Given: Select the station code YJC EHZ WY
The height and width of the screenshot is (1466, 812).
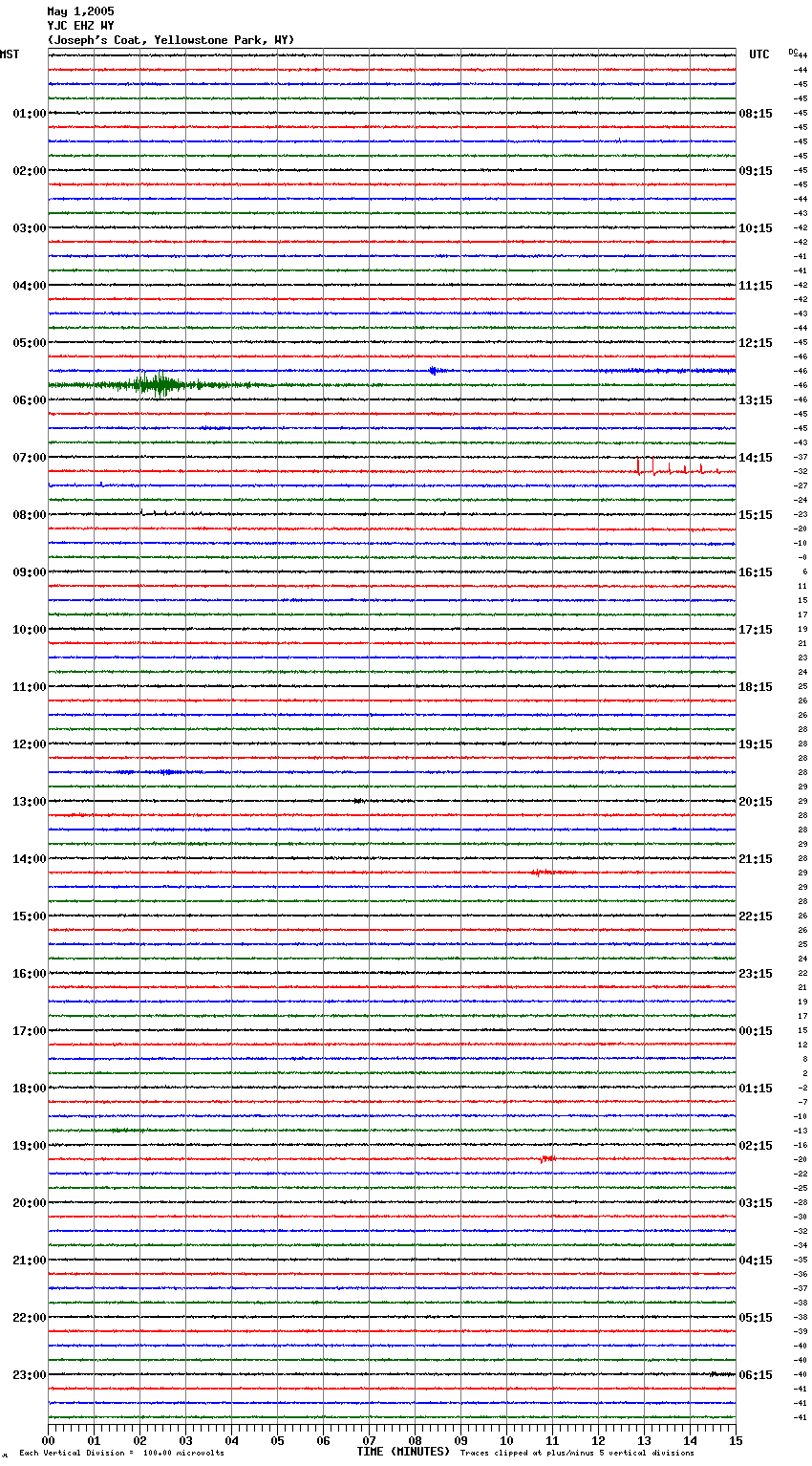Looking at the screenshot, I should pyautogui.click(x=80, y=26).
